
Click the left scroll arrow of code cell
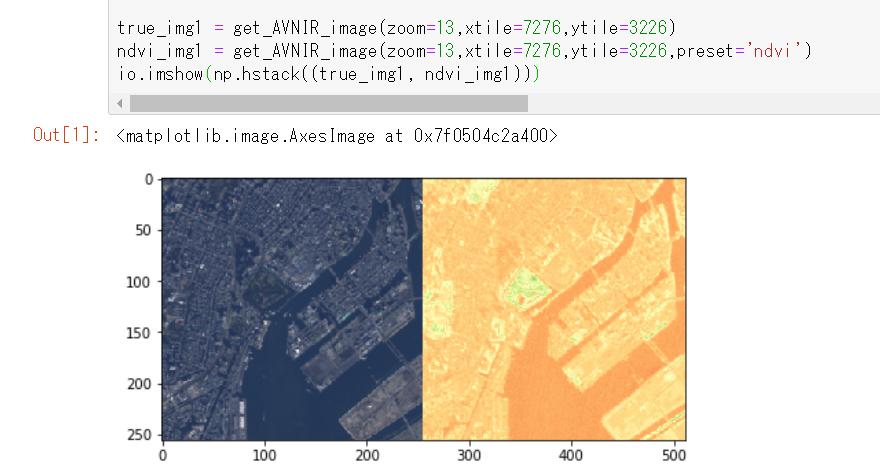click(x=120, y=103)
